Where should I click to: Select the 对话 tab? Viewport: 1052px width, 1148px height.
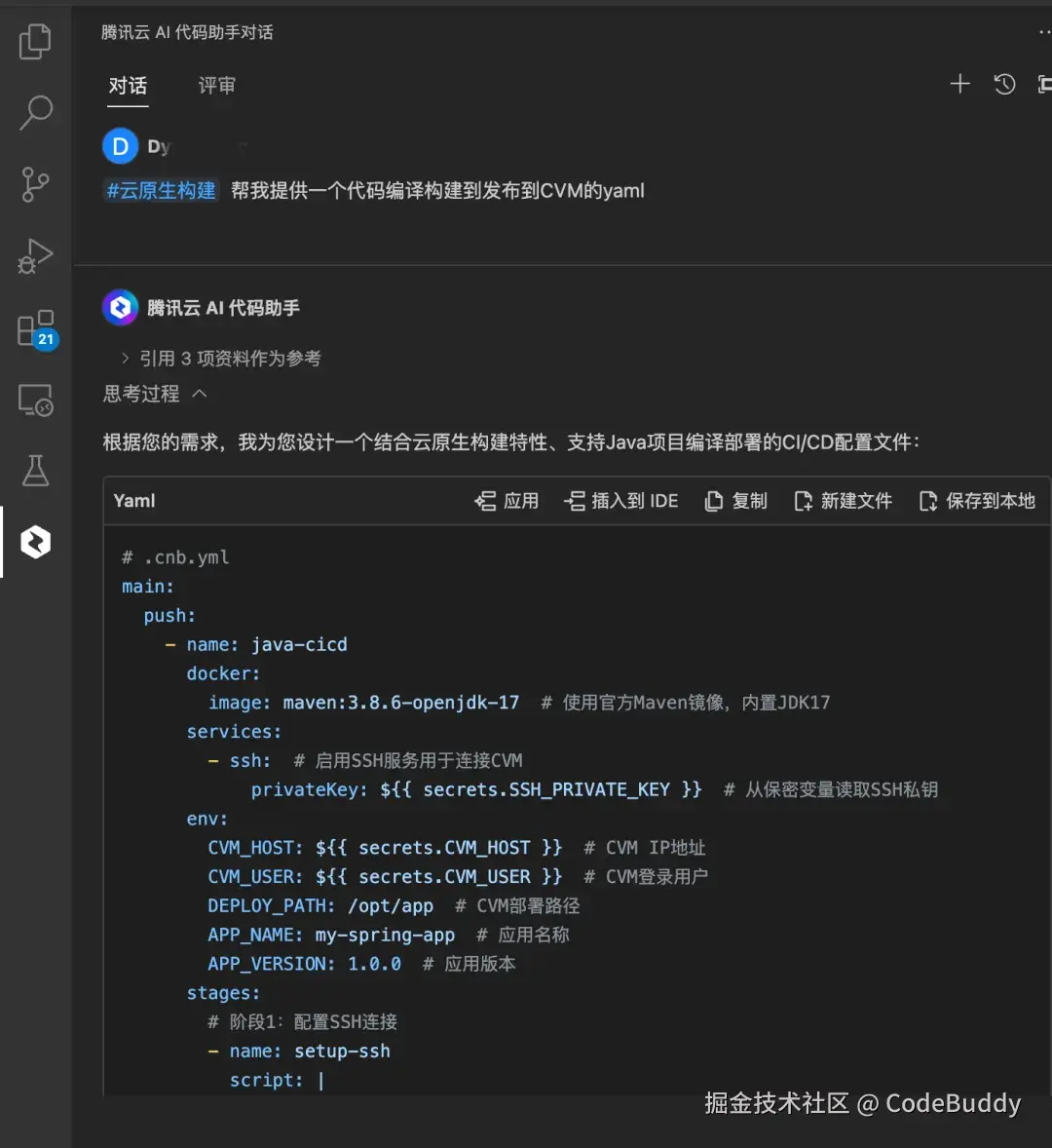point(128,86)
